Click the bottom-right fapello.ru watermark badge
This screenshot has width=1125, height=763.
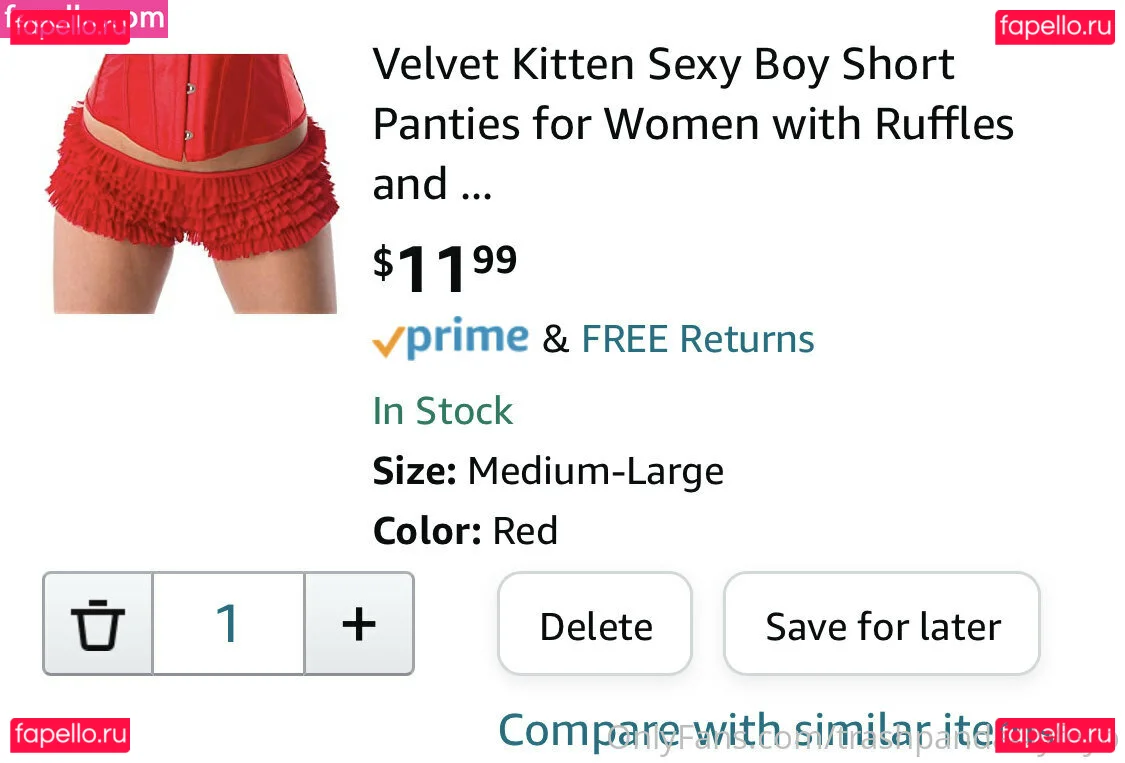(x=1054, y=735)
